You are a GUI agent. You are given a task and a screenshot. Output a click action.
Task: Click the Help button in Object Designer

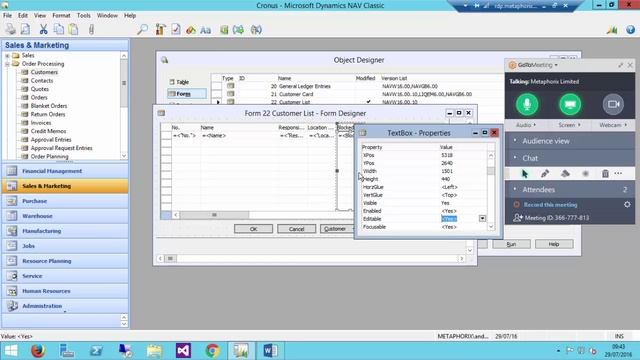click(554, 244)
